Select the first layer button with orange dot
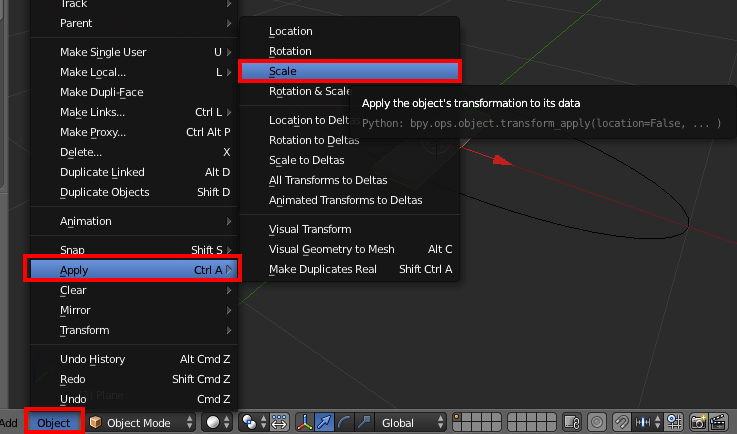The width and height of the screenshot is (737, 434). click(x=458, y=418)
